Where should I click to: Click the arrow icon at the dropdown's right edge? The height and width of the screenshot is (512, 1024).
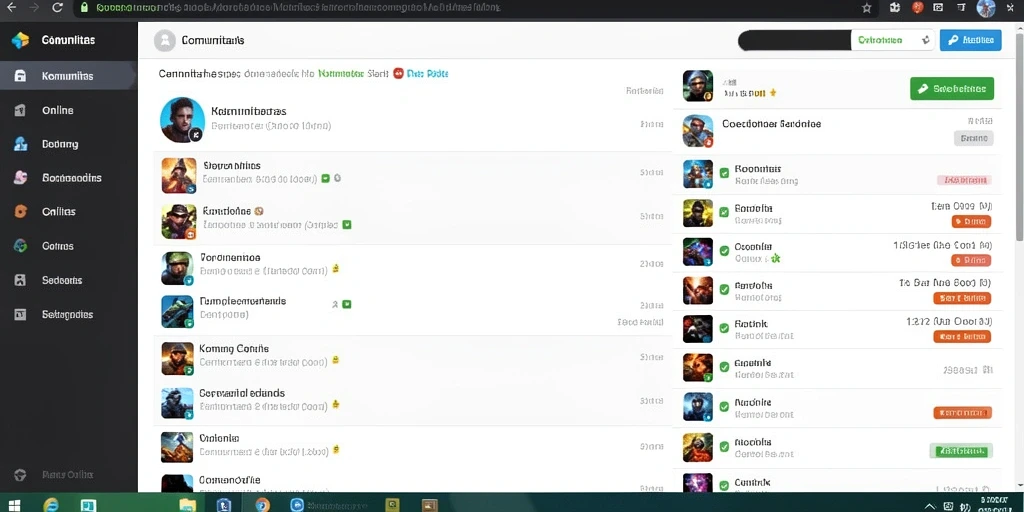pyautogui.click(x=925, y=40)
